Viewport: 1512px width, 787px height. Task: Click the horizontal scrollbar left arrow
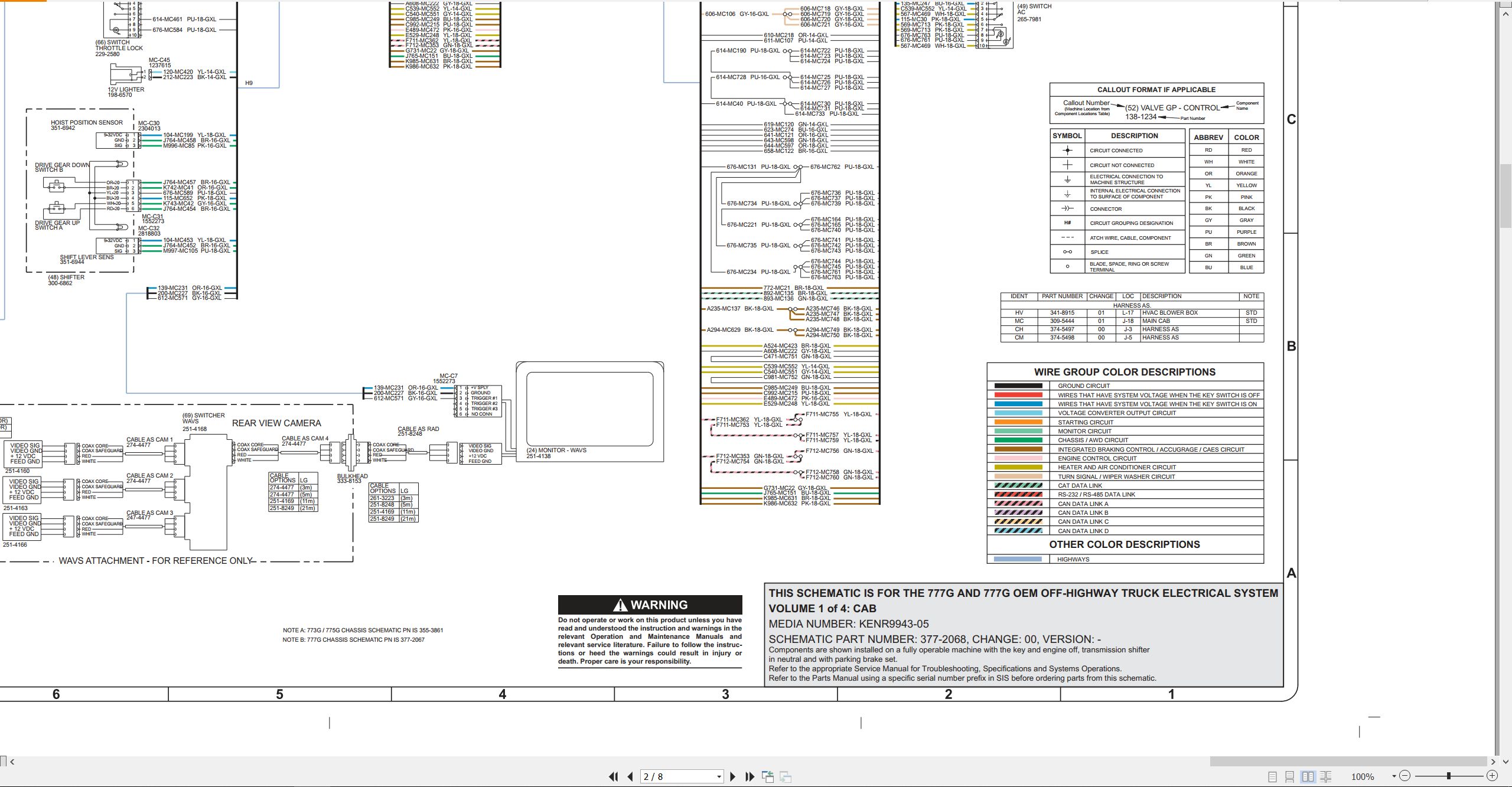(12, 762)
